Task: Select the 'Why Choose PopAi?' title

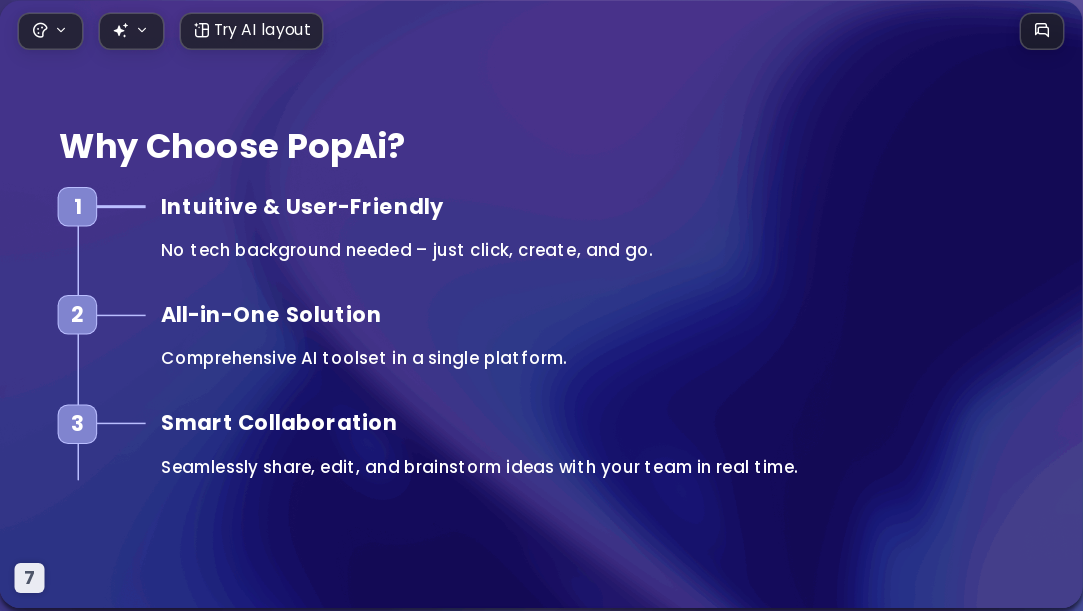Action: tap(232, 146)
